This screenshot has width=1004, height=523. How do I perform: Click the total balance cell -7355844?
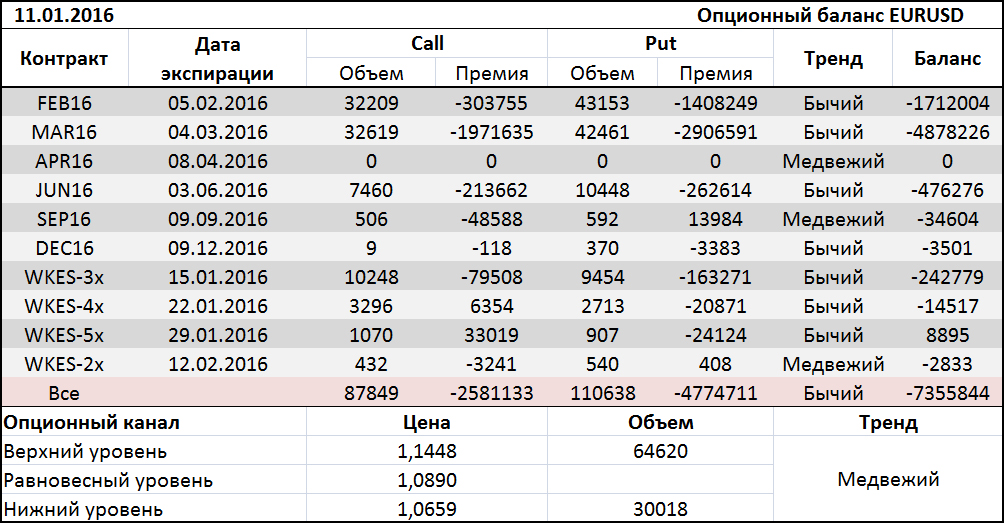coord(947,393)
